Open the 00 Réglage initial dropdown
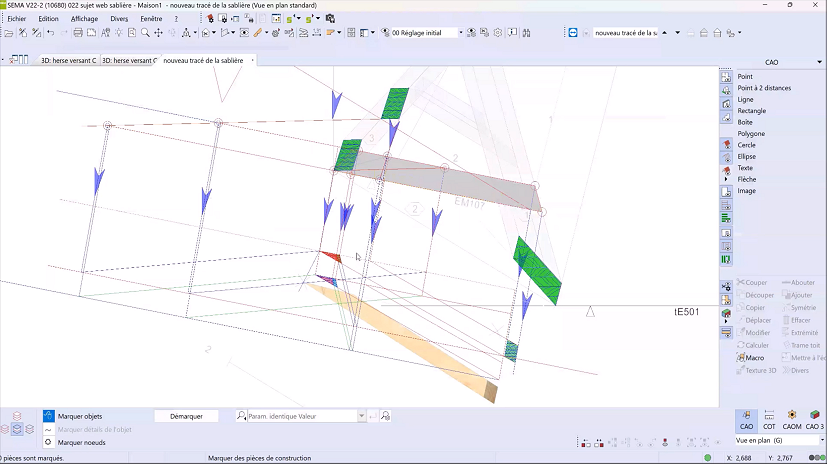The image size is (827, 464). (x=461, y=33)
